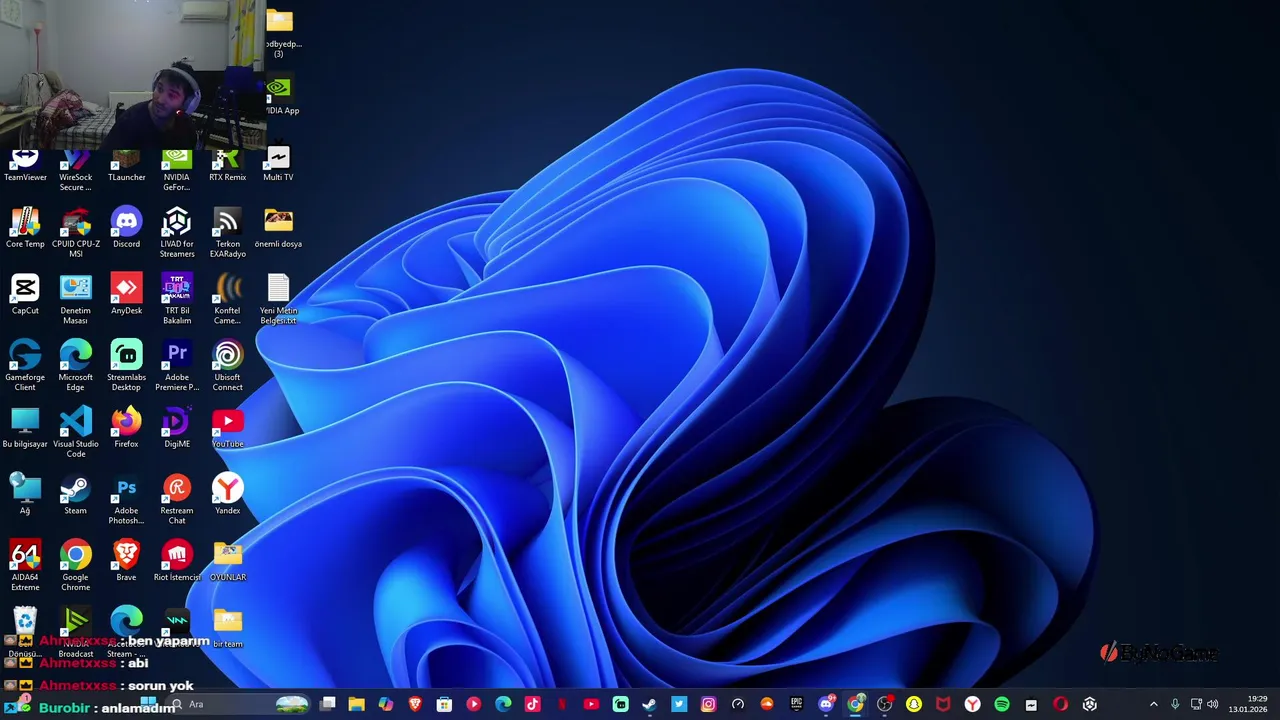This screenshot has height=720, width=1280.
Task: Launch AIDA64 Extreme shortcut
Action: coord(25,566)
